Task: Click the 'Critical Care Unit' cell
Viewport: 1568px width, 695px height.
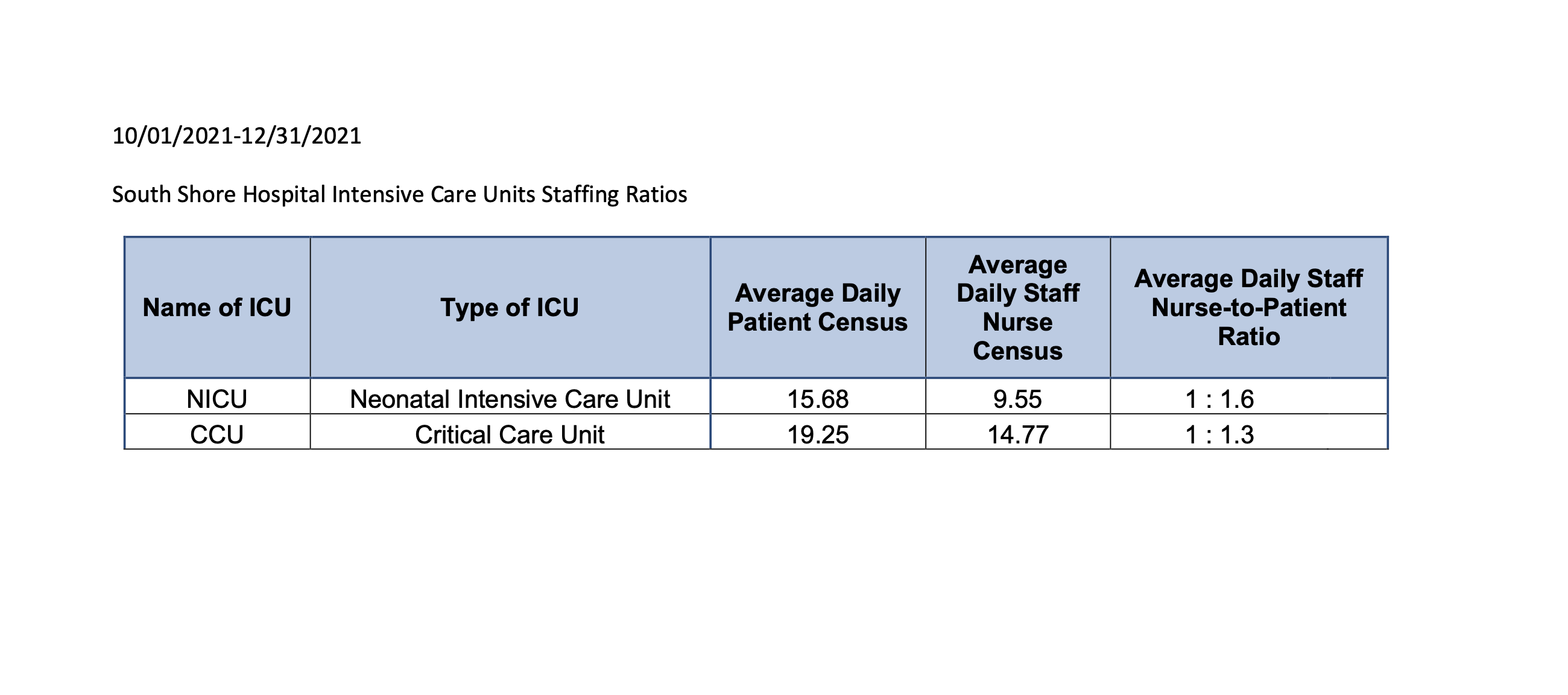Action: click(x=510, y=434)
